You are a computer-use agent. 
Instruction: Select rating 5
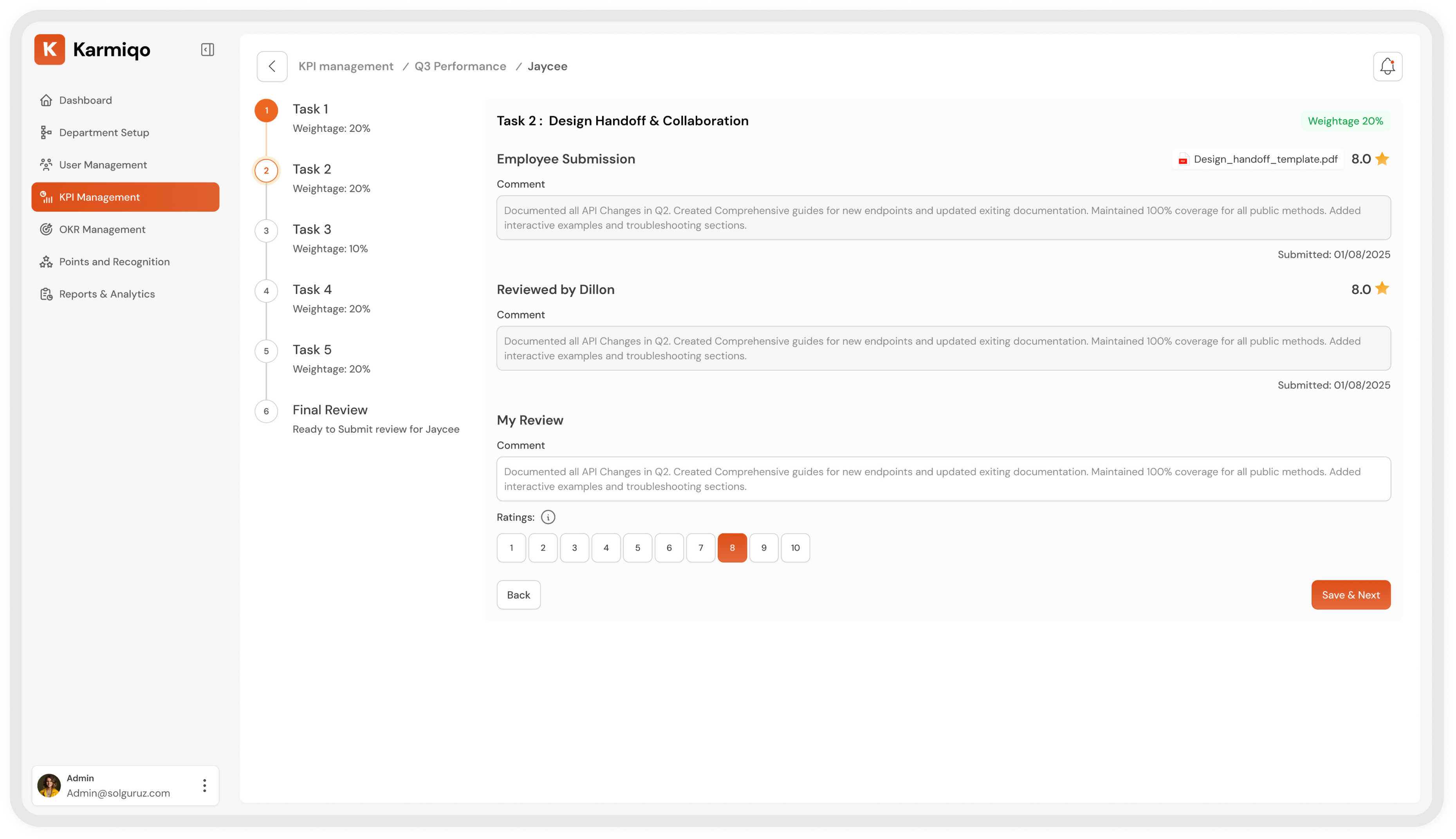637,547
